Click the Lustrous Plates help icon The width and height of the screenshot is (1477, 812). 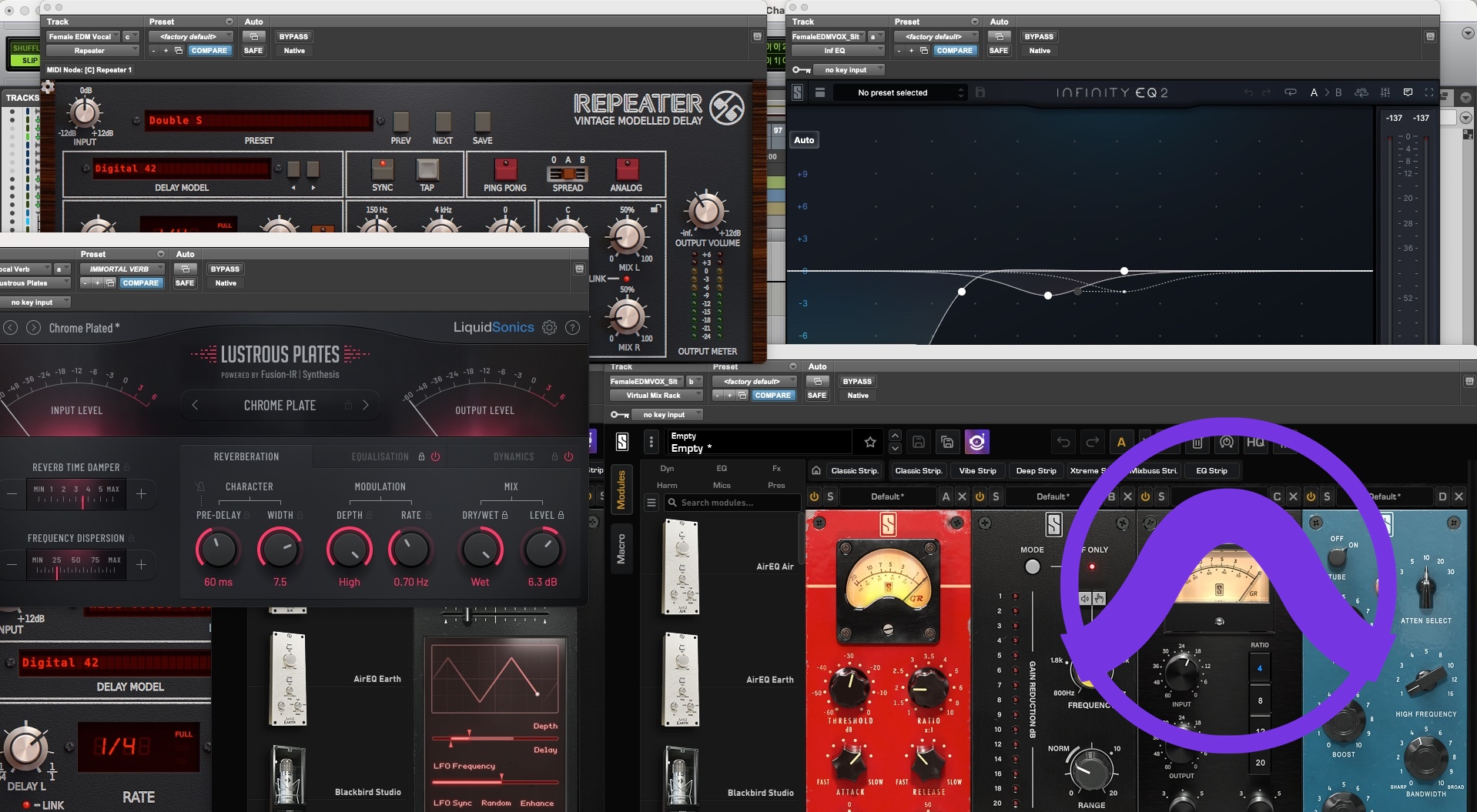[x=572, y=328]
